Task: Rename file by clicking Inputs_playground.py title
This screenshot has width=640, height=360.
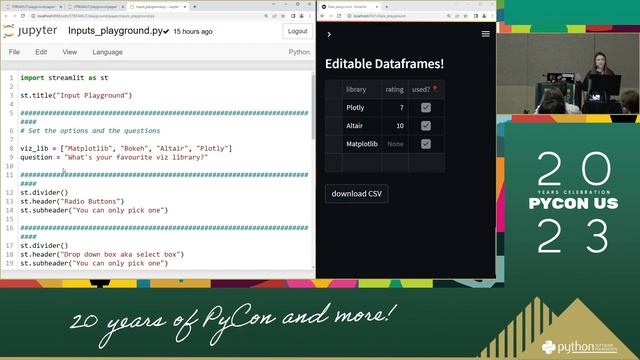Action: tap(116, 31)
